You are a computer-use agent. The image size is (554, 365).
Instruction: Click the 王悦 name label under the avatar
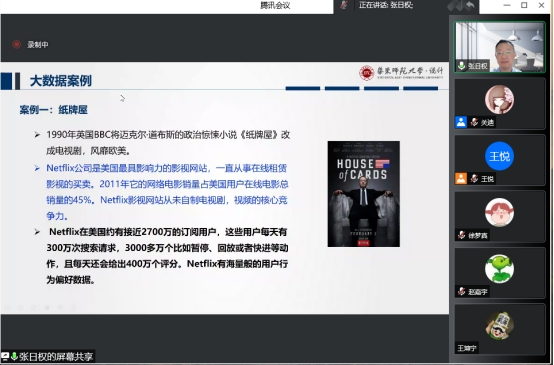point(487,179)
